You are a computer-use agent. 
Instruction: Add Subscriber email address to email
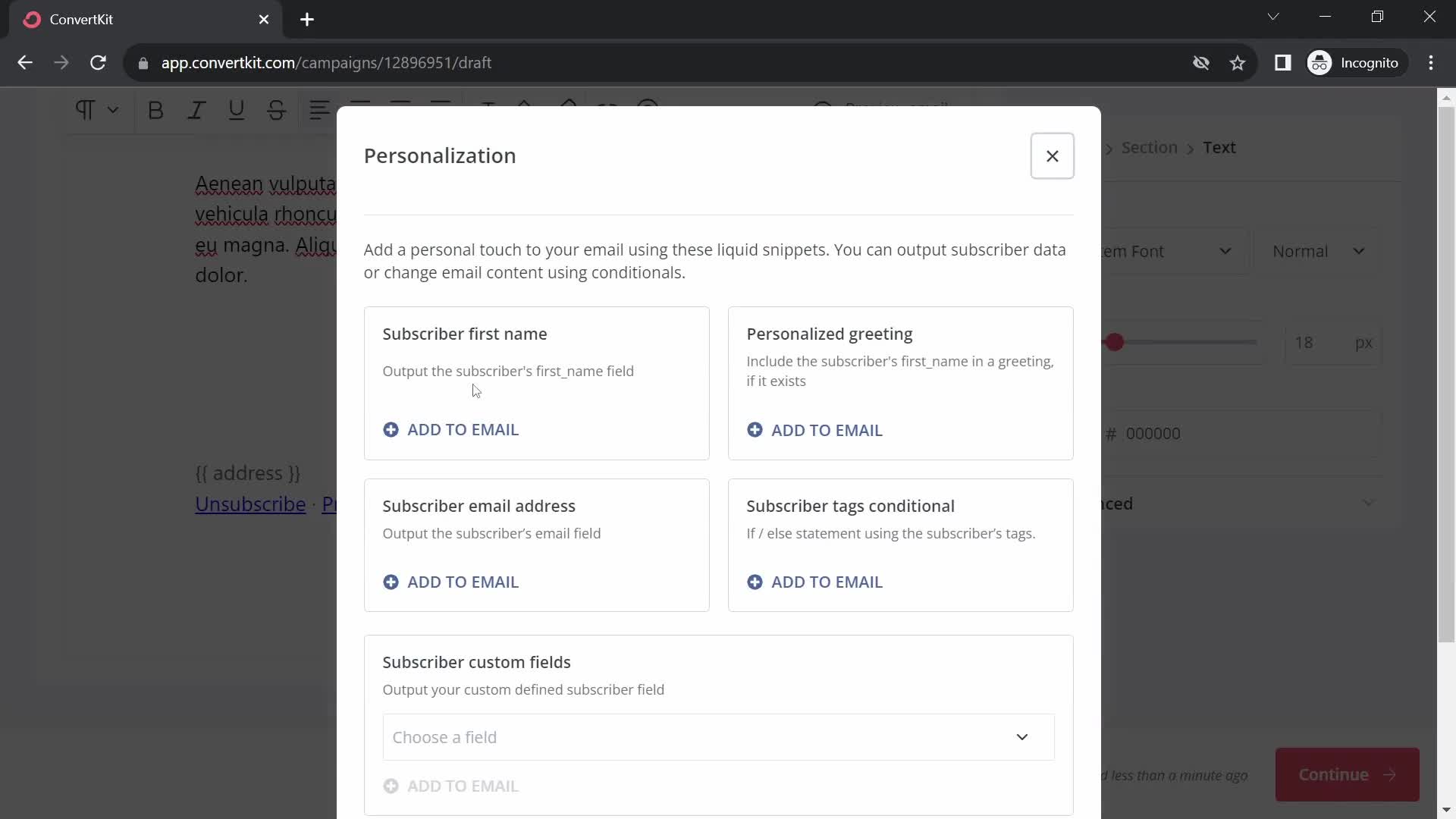tap(451, 582)
